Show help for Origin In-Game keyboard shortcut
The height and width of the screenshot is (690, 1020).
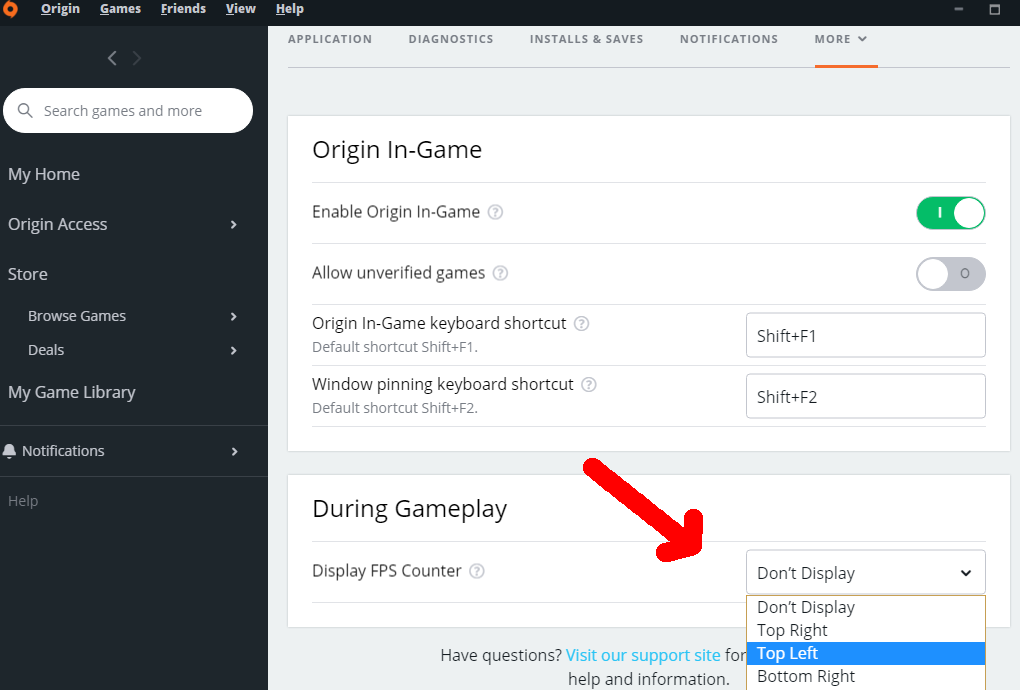coord(582,323)
